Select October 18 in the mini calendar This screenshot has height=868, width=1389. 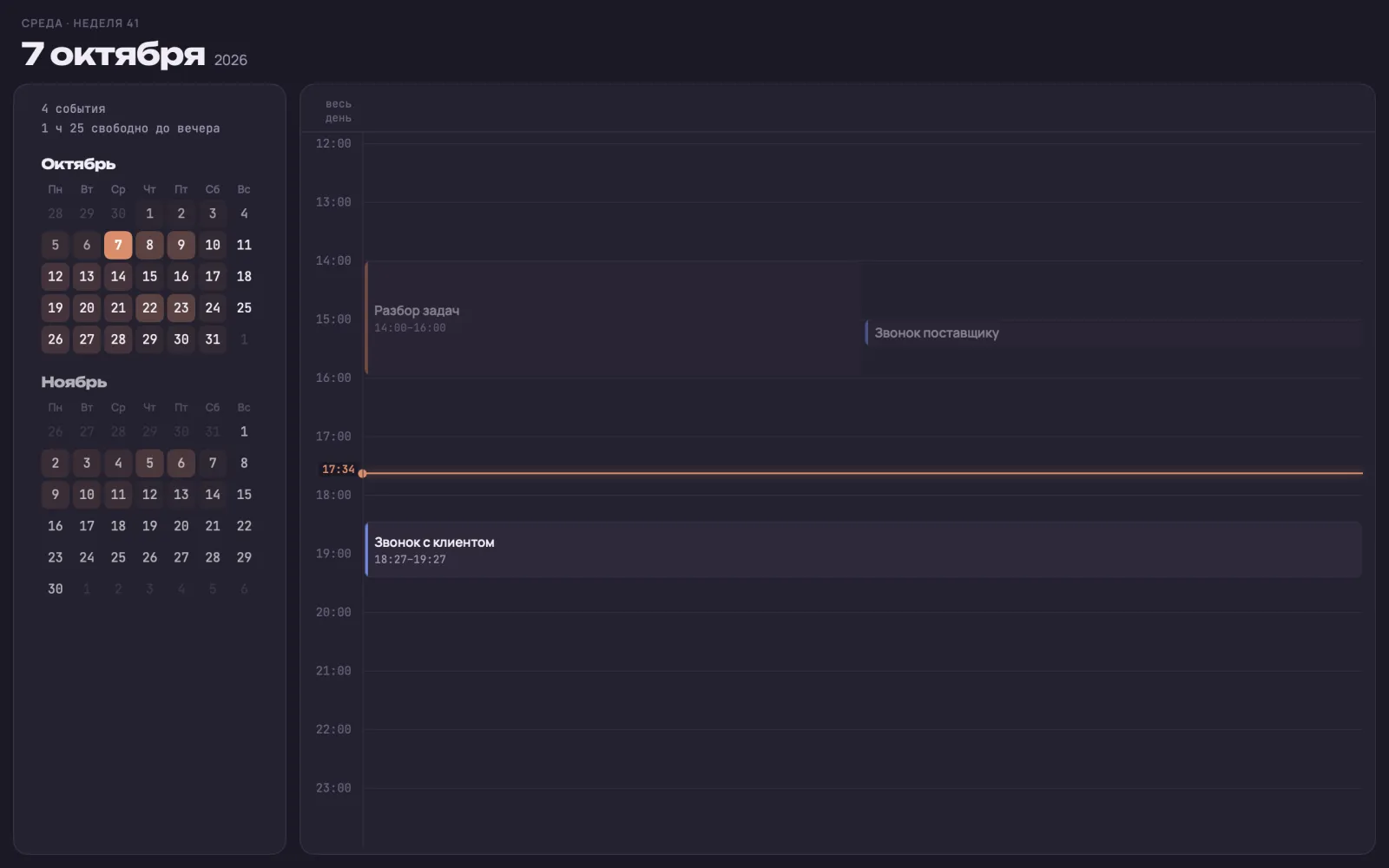pyautogui.click(x=244, y=276)
